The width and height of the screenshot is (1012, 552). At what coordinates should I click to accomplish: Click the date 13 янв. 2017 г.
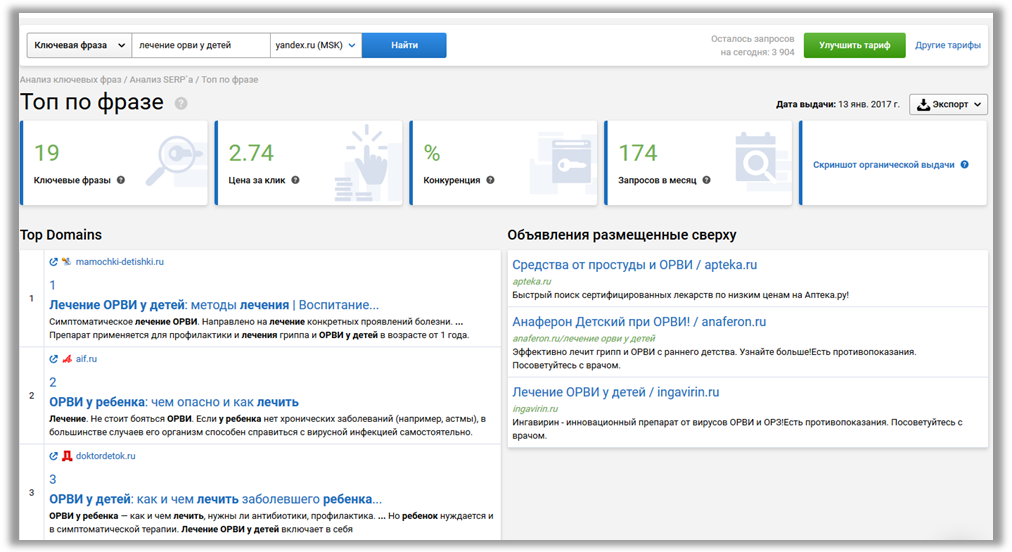[869, 104]
